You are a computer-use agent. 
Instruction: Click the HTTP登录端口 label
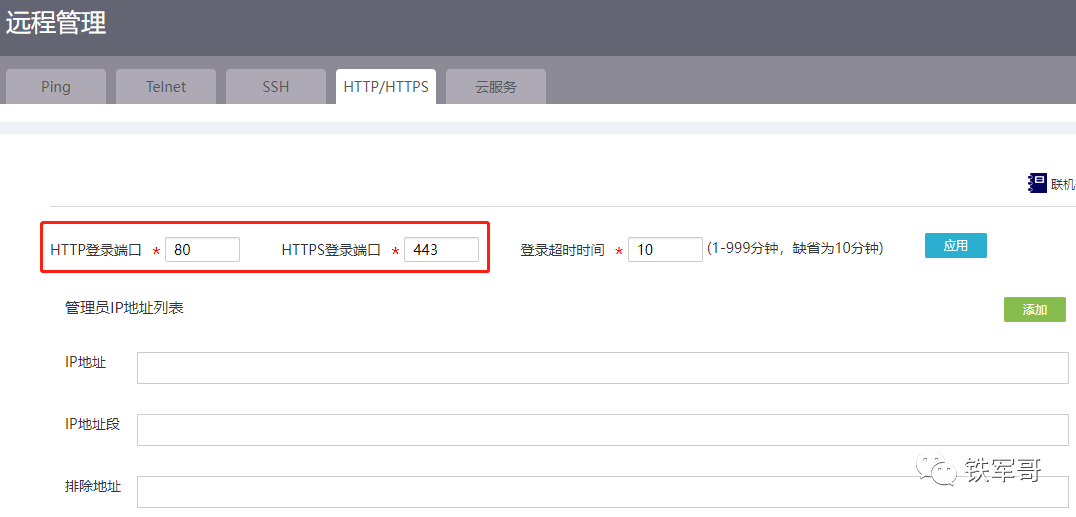coord(96,250)
